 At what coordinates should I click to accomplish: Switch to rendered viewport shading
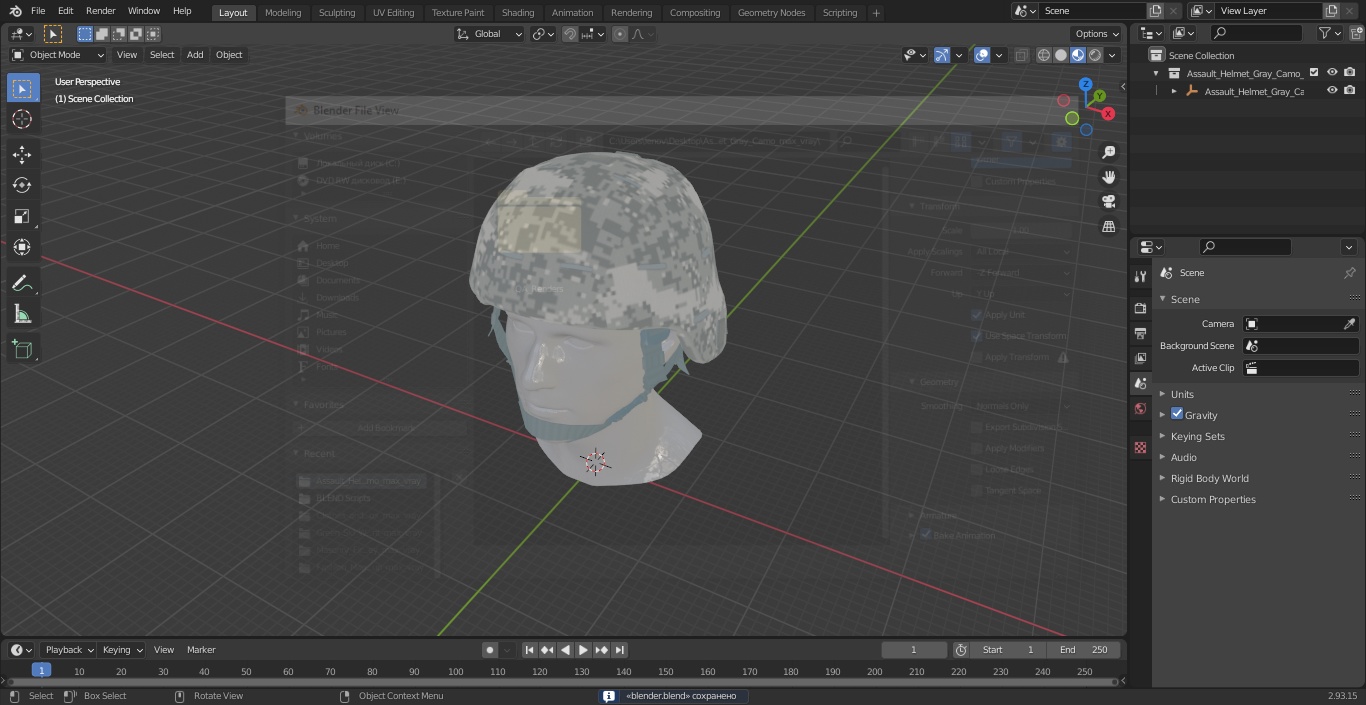pos(1095,55)
